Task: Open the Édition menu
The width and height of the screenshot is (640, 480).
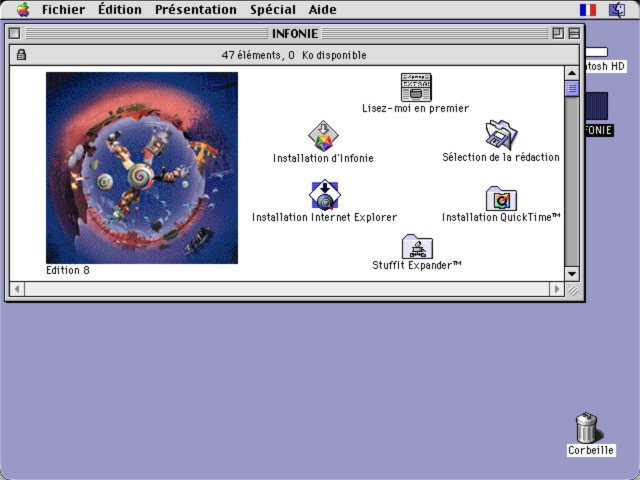Action: pos(120,9)
